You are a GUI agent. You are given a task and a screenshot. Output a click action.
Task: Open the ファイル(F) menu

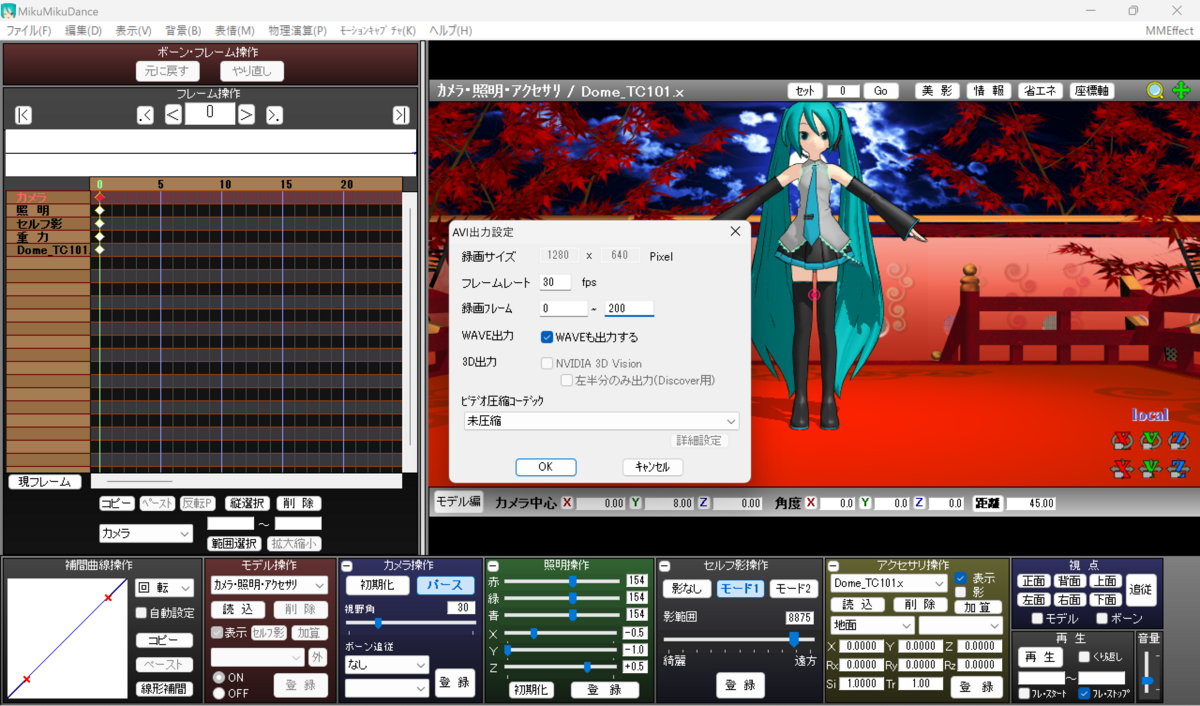click(29, 31)
